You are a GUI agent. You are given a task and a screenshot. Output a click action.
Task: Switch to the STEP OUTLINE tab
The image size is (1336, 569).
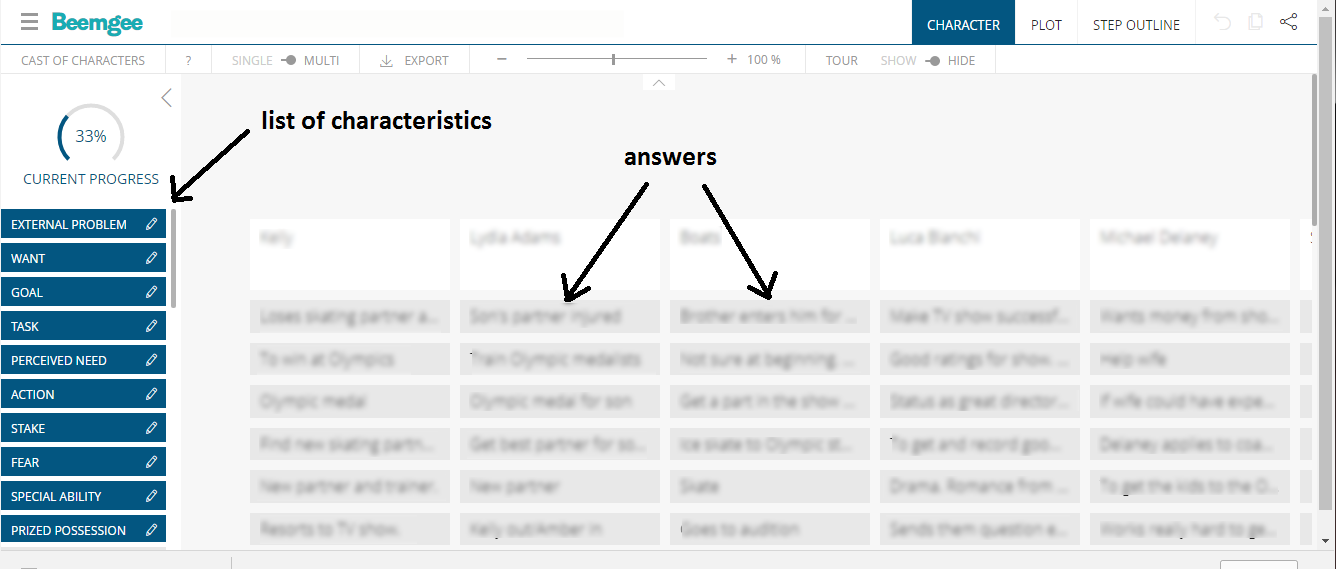[1136, 24]
